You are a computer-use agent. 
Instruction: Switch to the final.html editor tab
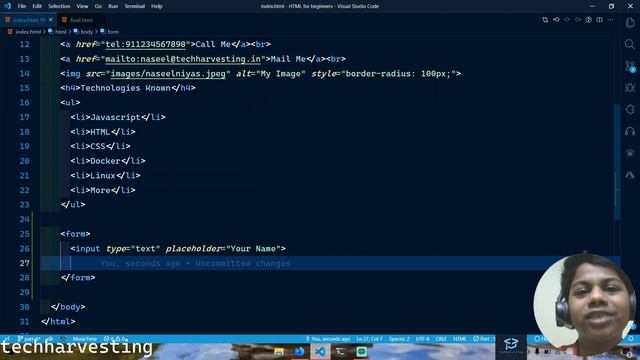click(x=81, y=20)
